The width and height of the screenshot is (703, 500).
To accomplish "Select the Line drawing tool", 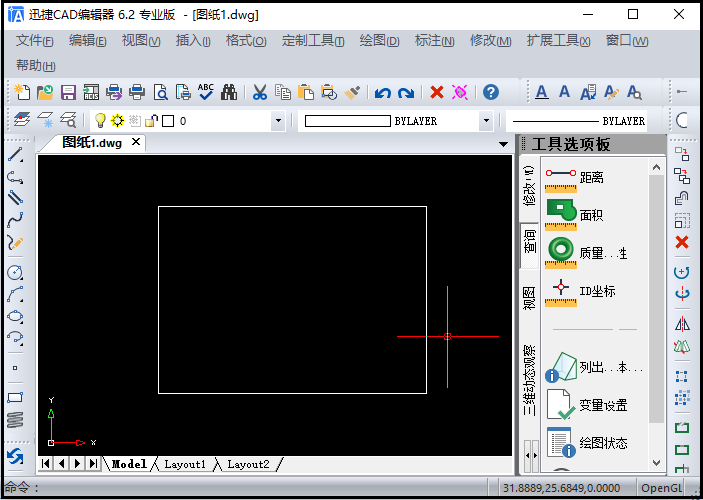I will tap(15, 155).
